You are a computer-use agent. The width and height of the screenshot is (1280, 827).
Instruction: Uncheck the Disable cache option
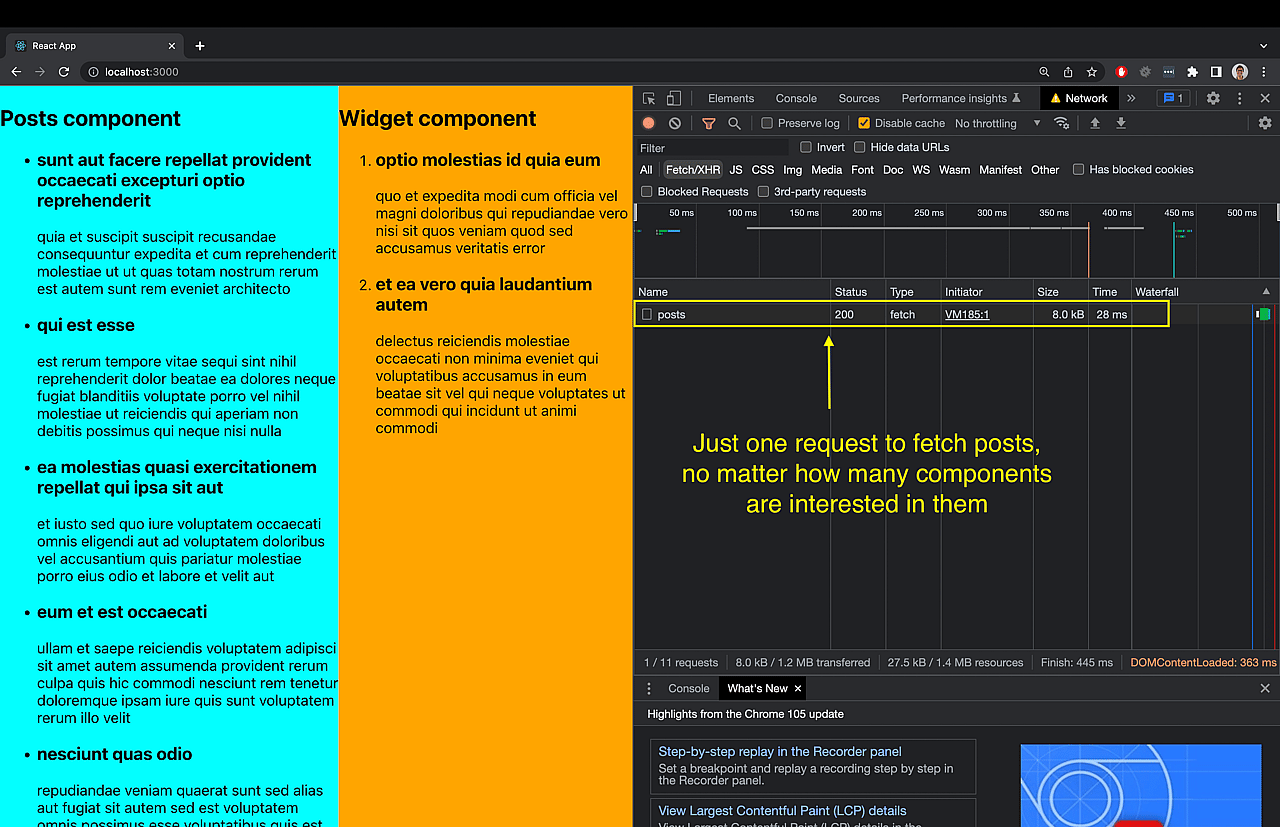click(866, 123)
